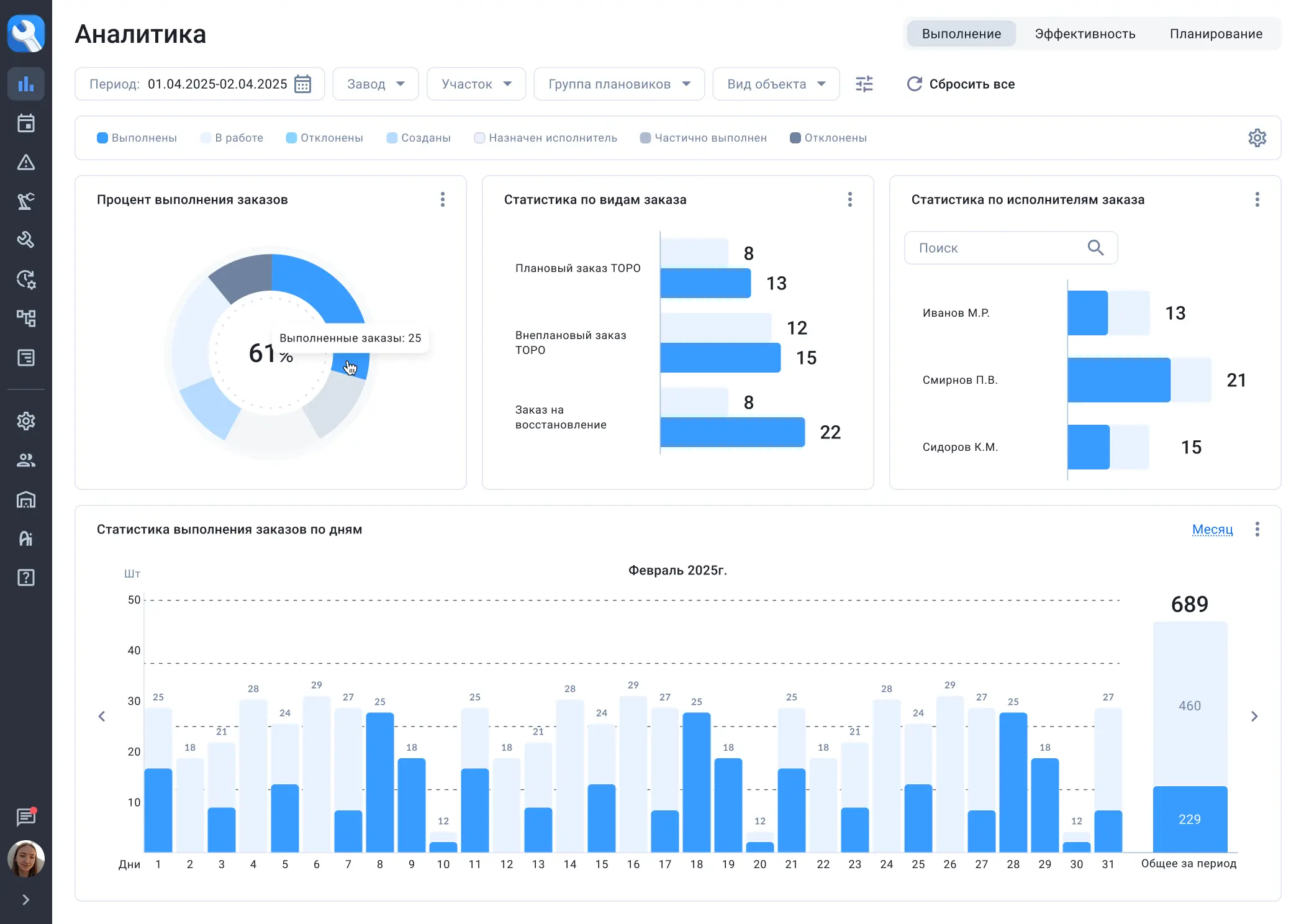1304x924 pixels.
Task: Click the 'Поиск' executor search field
Action: (1000, 248)
